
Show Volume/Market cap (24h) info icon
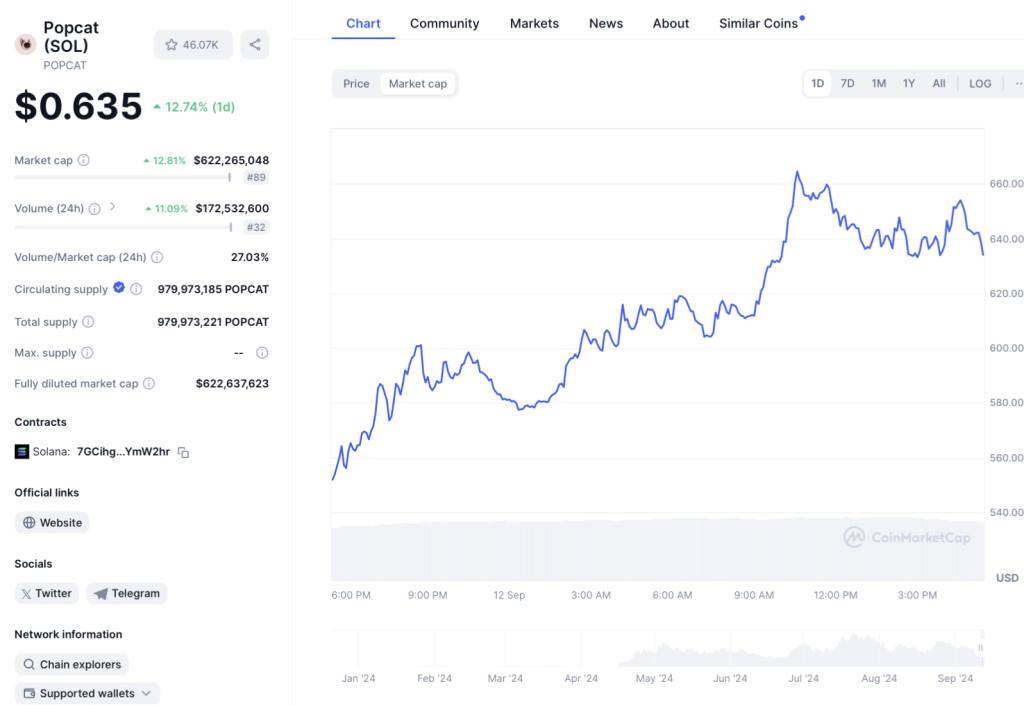point(157,257)
